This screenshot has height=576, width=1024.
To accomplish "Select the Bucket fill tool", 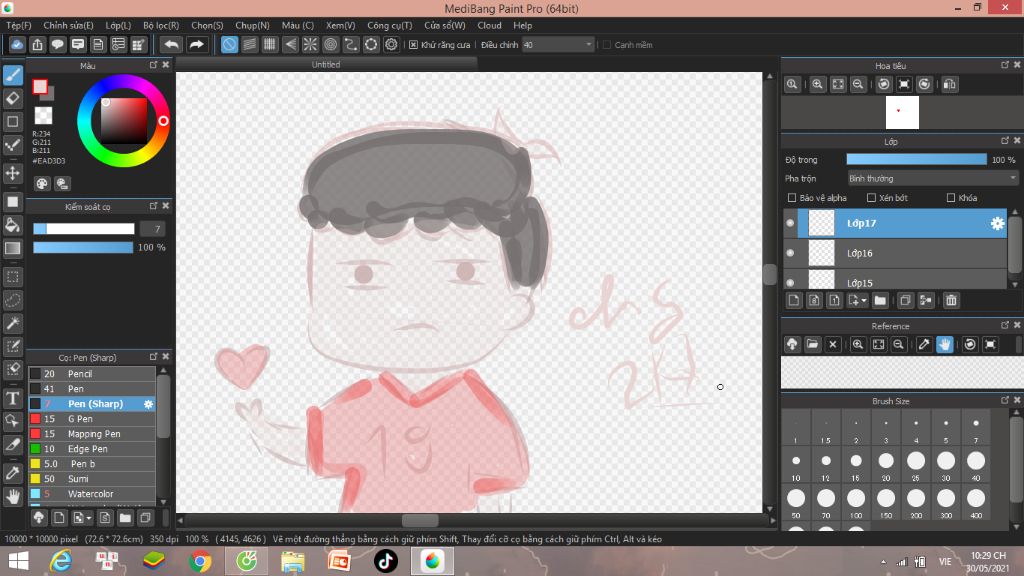I will (x=13, y=225).
